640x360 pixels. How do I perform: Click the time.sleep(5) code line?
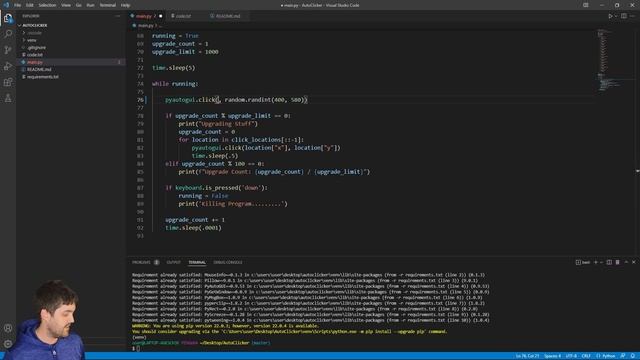pyautogui.click(x=173, y=68)
